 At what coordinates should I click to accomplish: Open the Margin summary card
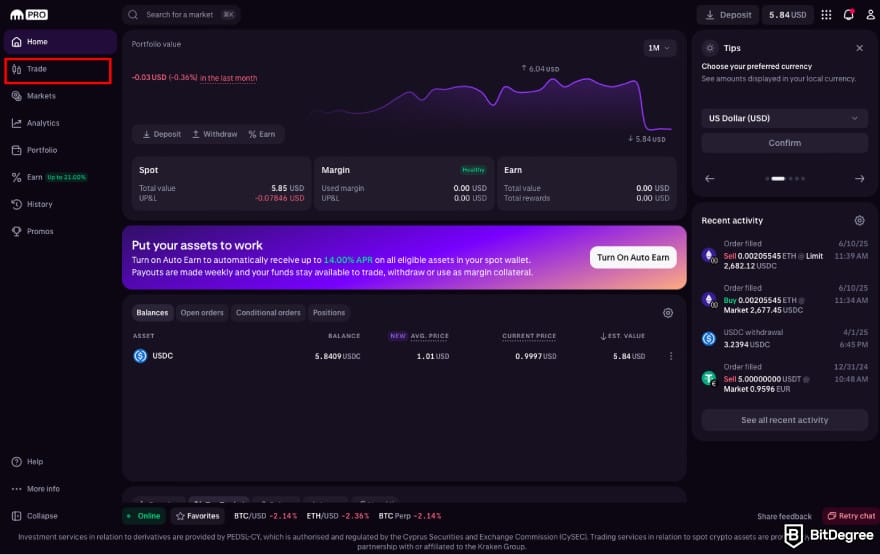click(x=404, y=184)
